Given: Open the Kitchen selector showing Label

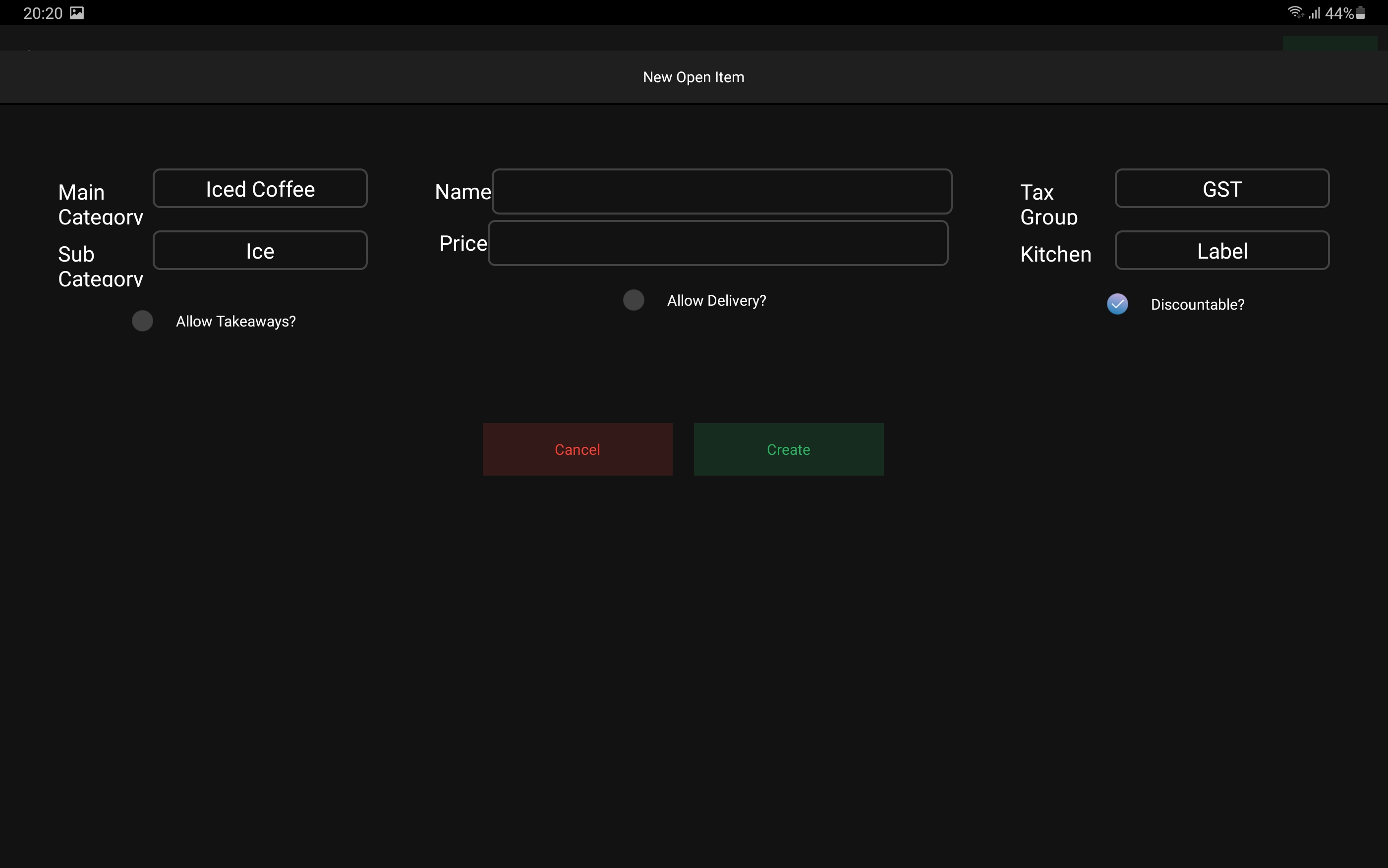Looking at the screenshot, I should [x=1221, y=251].
